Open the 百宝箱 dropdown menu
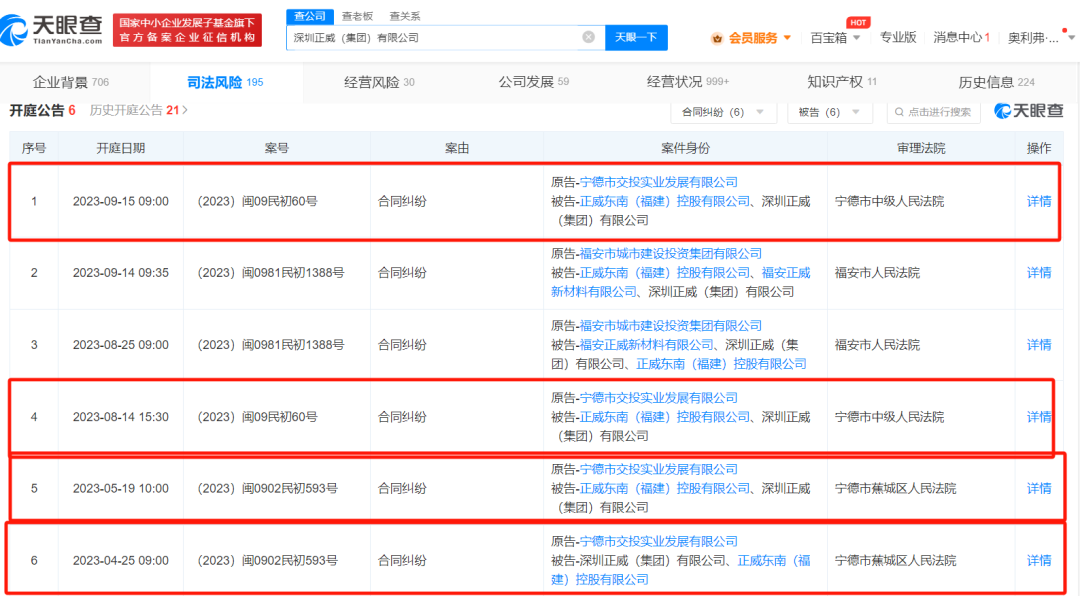 (835, 38)
